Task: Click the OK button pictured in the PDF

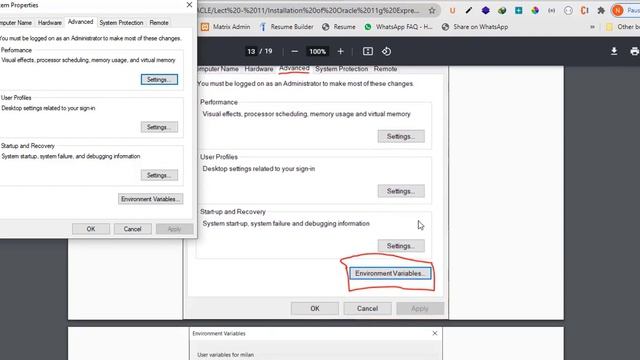Action: (315, 309)
